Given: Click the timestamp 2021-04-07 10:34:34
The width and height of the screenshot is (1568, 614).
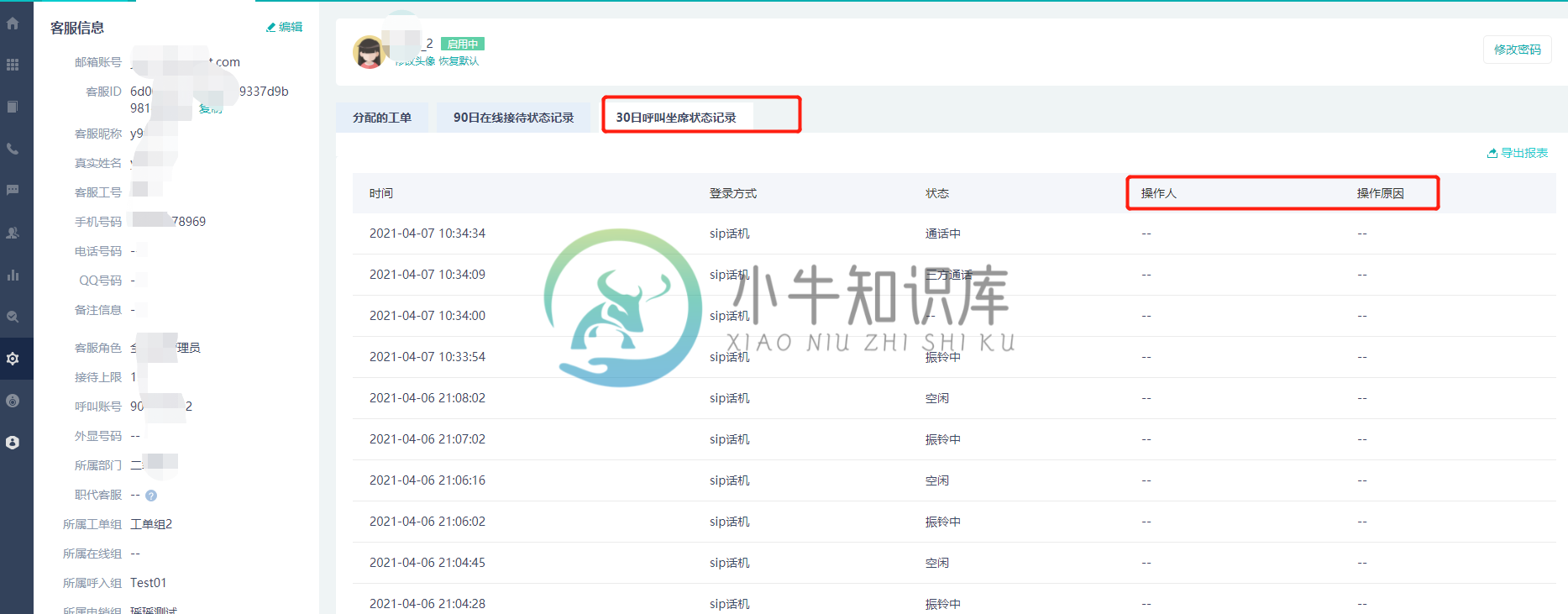Looking at the screenshot, I should 427,234.
